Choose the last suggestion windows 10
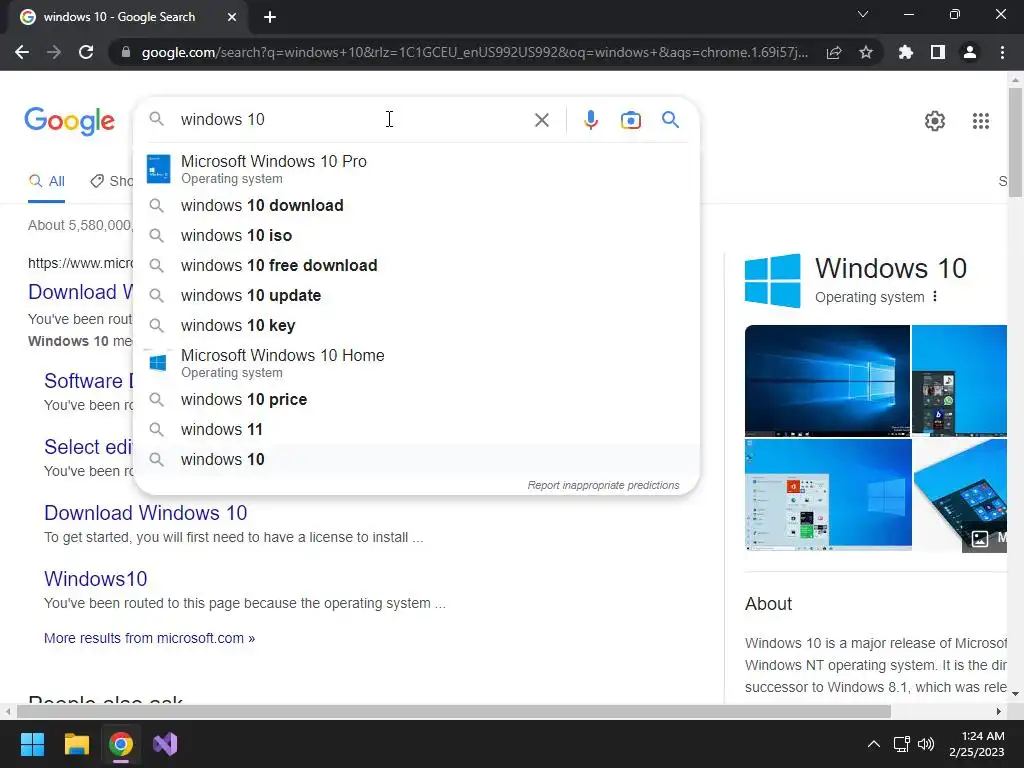Image resolution: width=1024 pixels, height=768 pixels. [x=417, y=459]
